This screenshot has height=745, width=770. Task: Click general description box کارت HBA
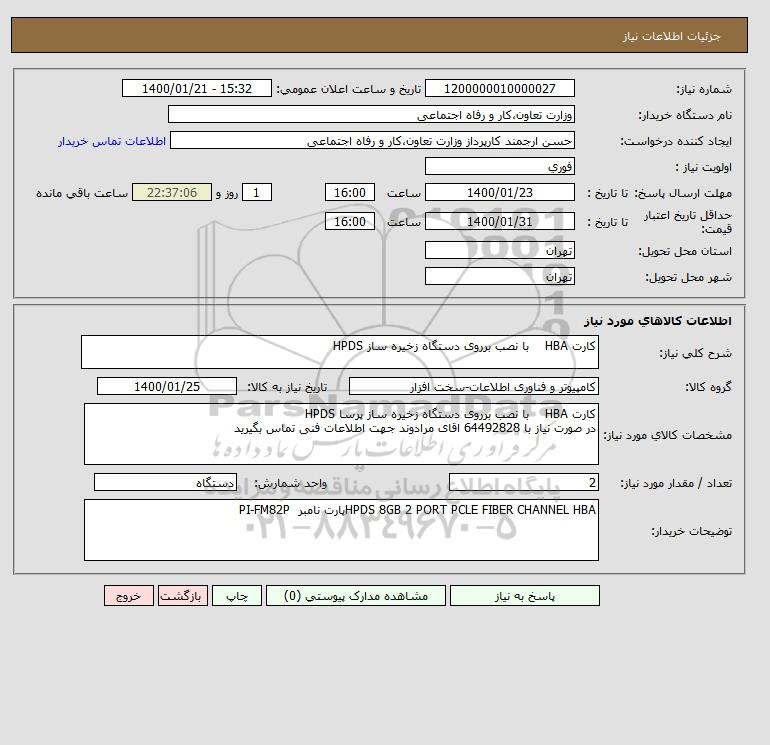(340, 352)
